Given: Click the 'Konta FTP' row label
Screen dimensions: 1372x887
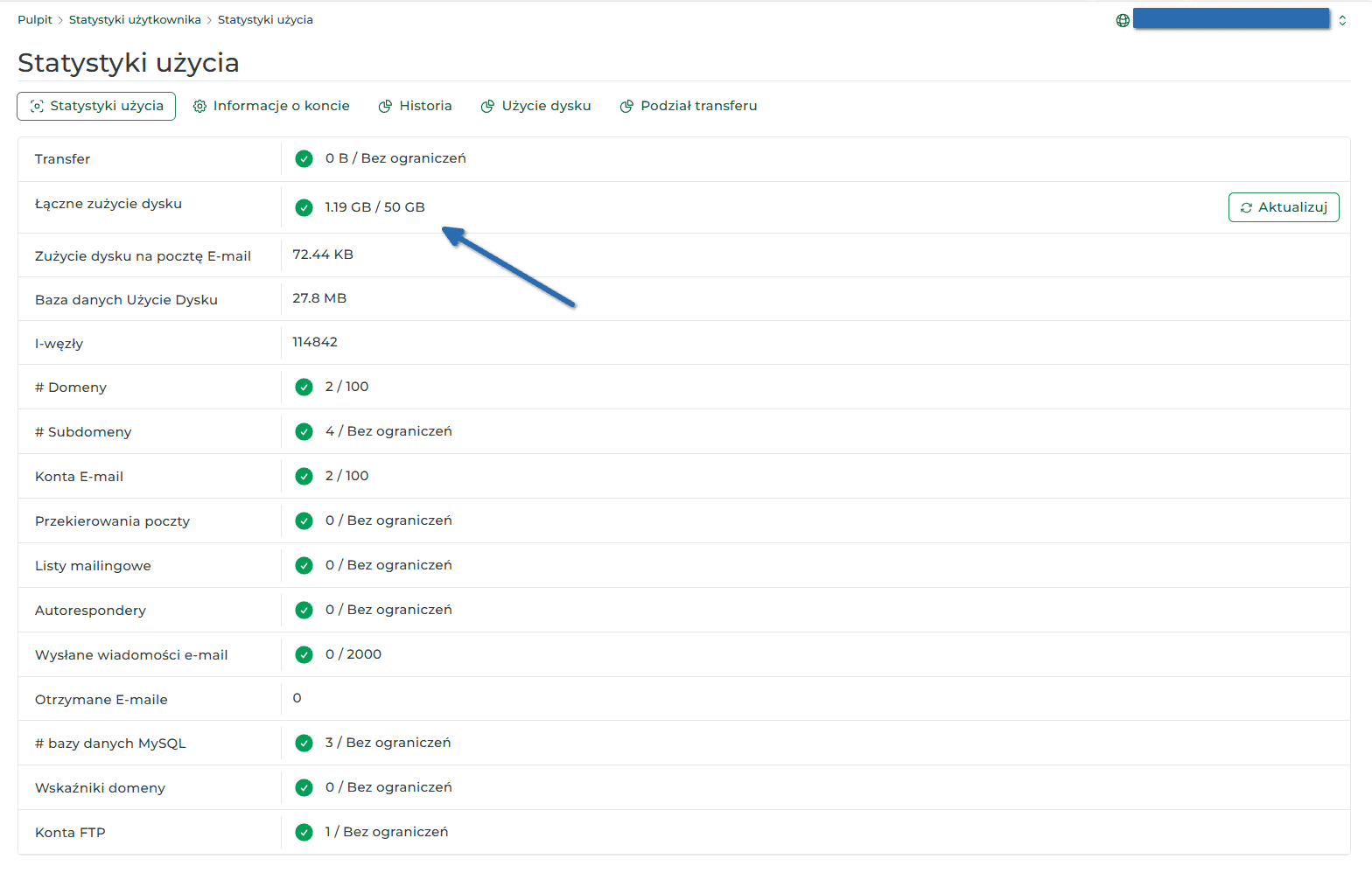Looking at the screenshot, I should [x=70, y=833].
